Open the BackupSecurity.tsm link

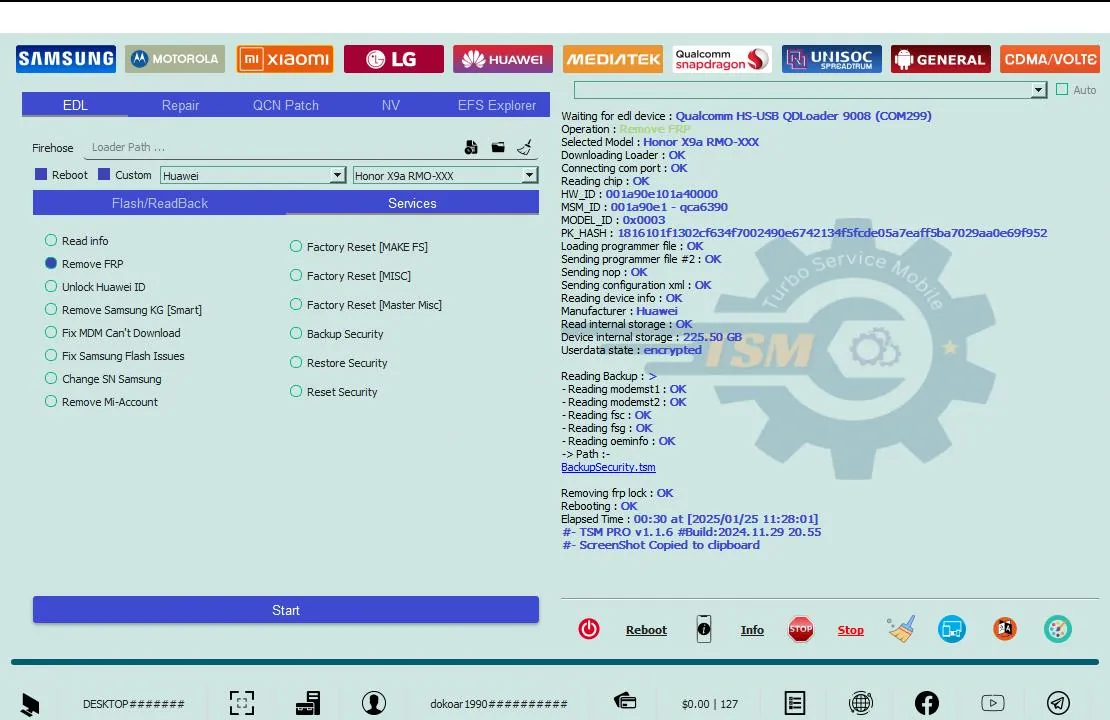pos(608,467)
